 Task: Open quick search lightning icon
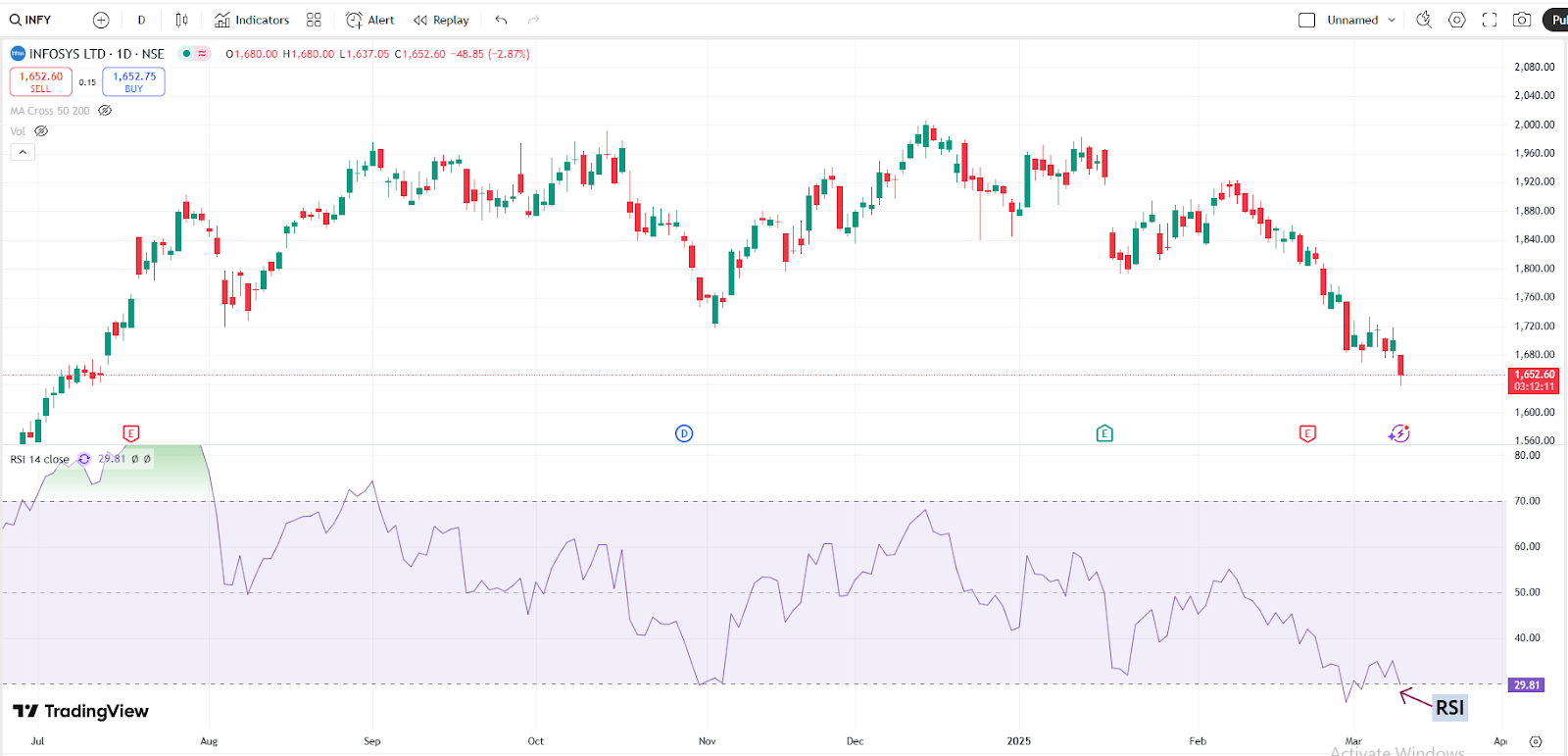(x=1424, y=20)
